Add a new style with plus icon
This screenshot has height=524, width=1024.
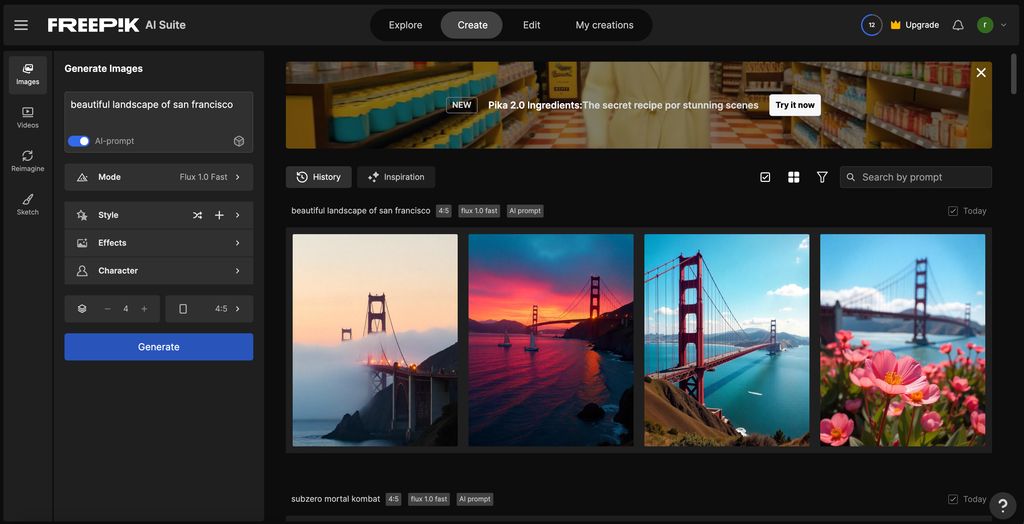(x=219, y=215)
